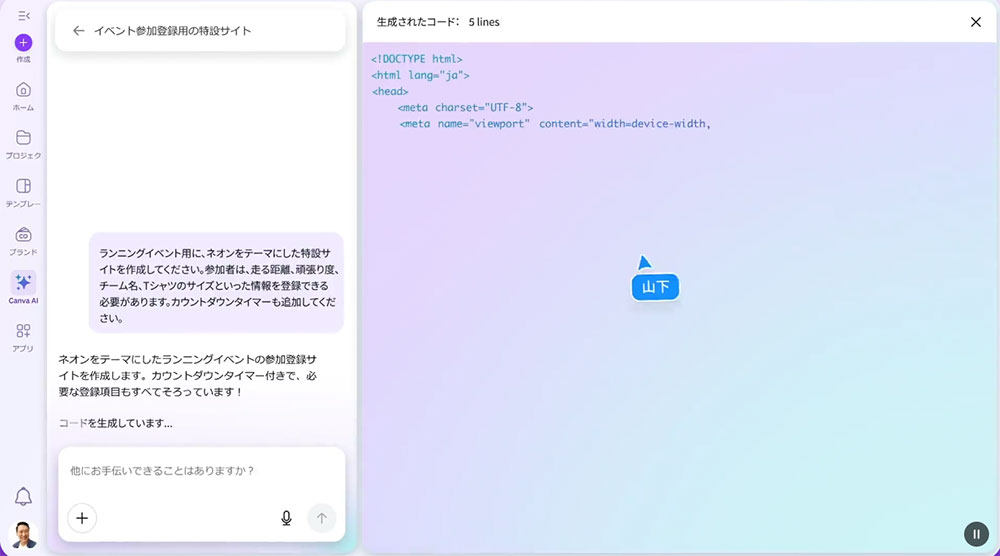
Task: Open the Templates section
Action: [23, 186]
